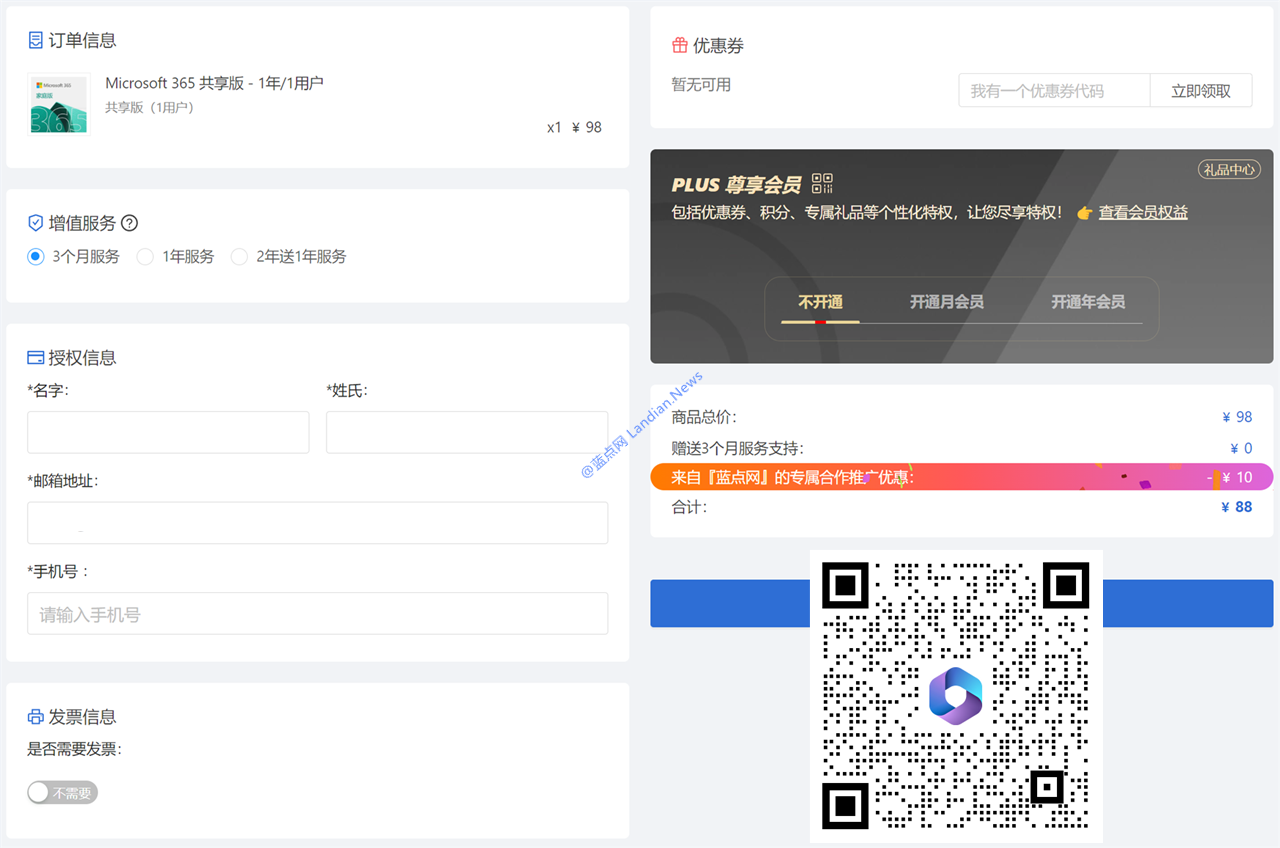Select the 3个月服务 radio option
This screenshot has width=1280, height=848.
tap(36, 257)
